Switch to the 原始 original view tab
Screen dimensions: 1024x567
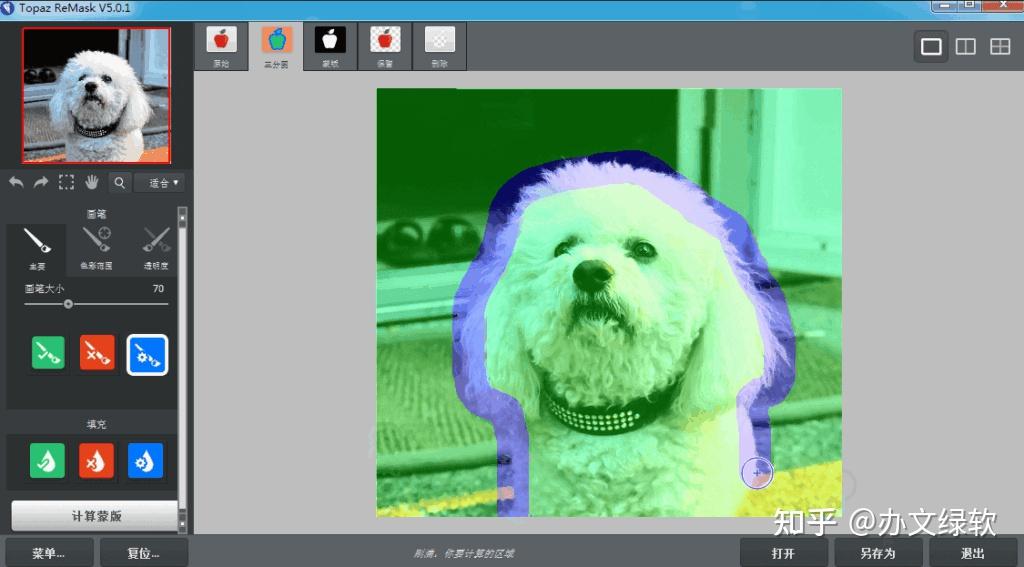[x=220, y=46]
